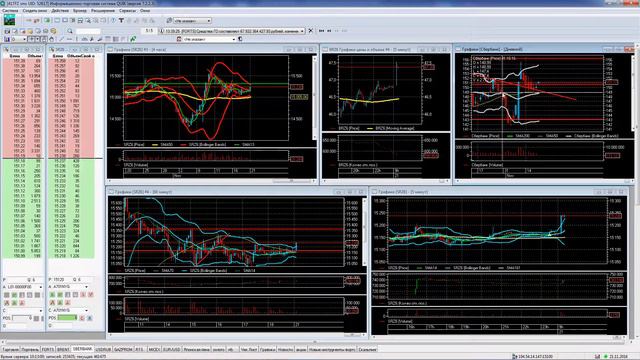Expand client C dropdown in second order panel
The width and height of the screenshot is (640, 360).
(x=86, y=311)
